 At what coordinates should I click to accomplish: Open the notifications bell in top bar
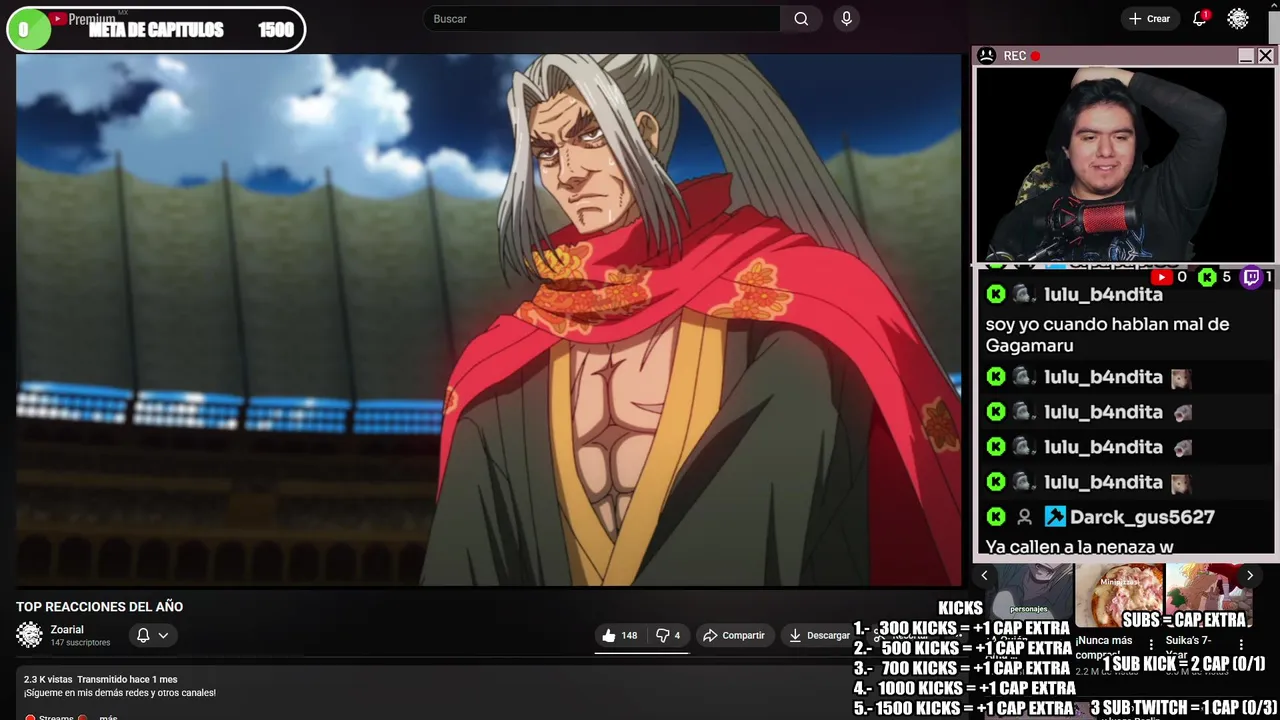pos(1199,19)
